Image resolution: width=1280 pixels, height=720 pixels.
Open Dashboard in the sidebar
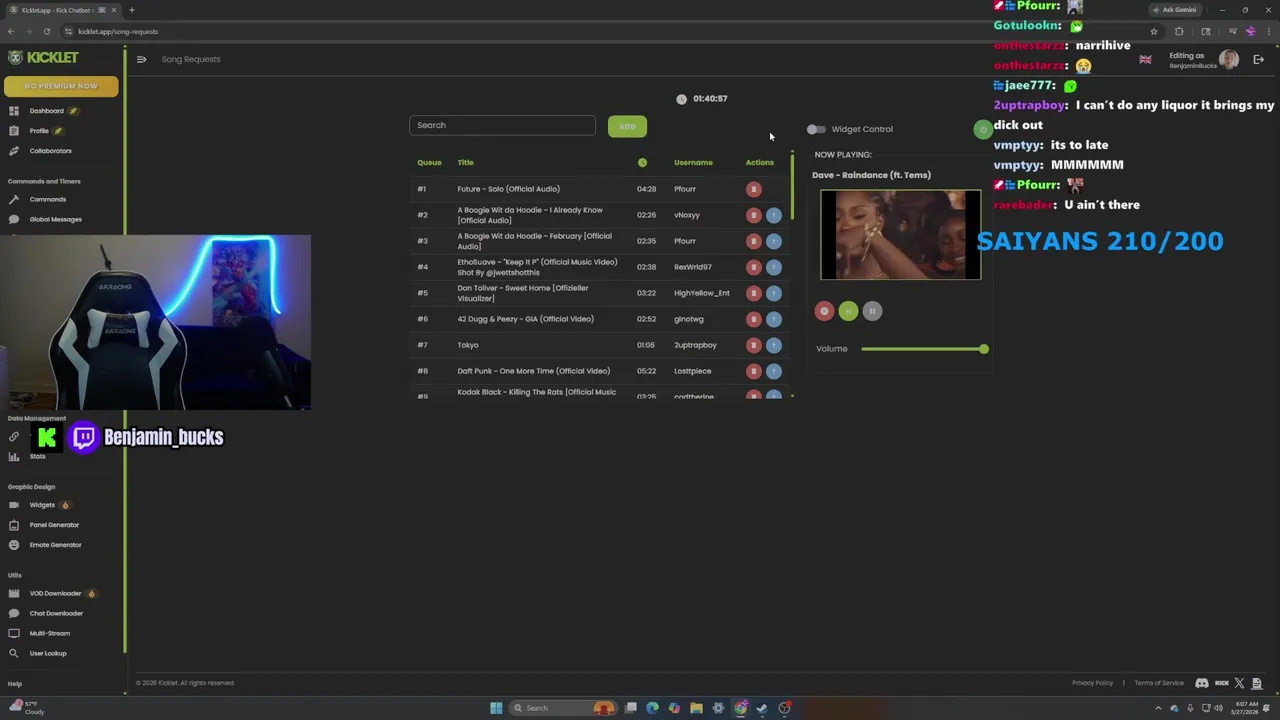click(46, 111)
